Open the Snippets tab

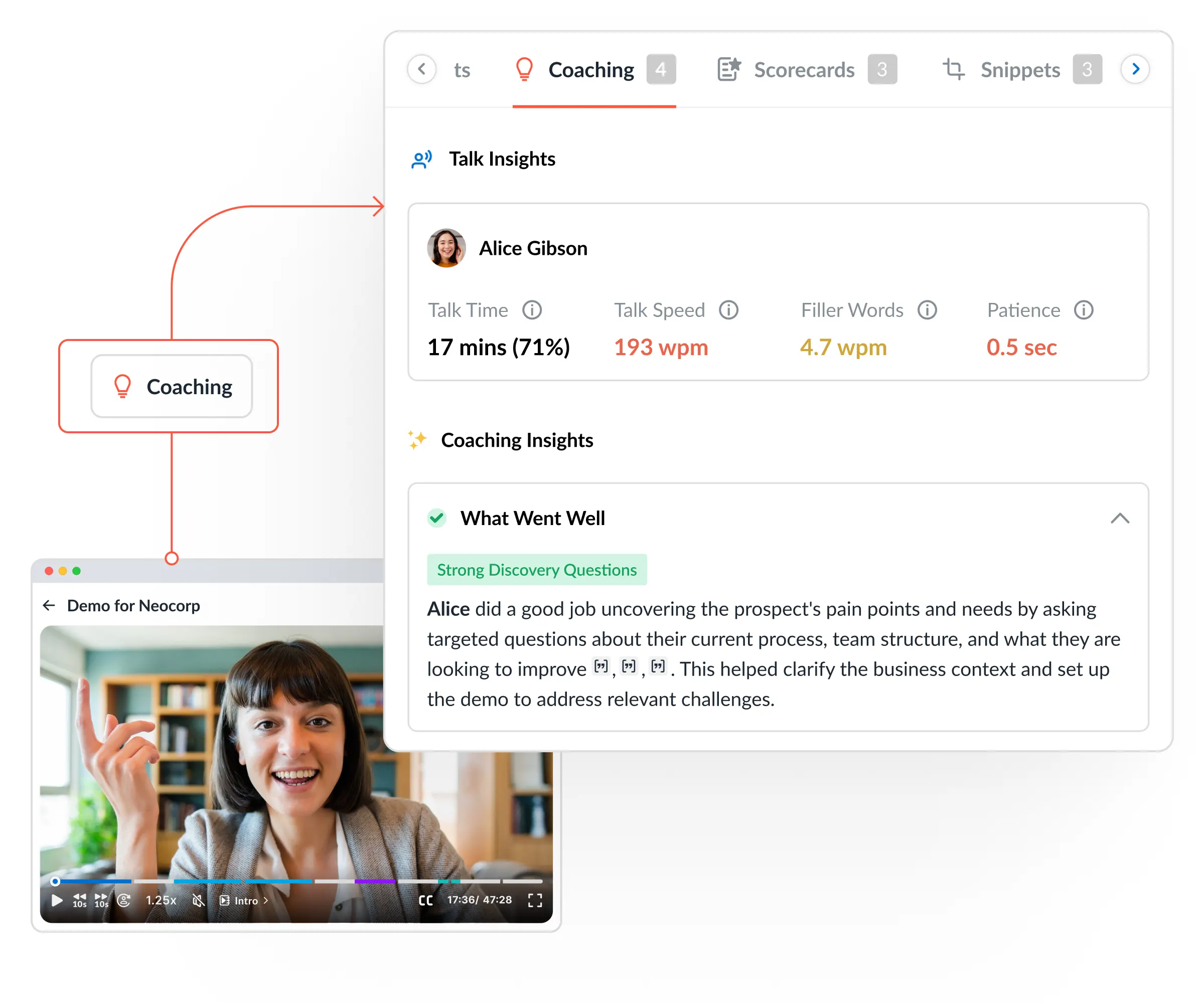click(1019, 70)
